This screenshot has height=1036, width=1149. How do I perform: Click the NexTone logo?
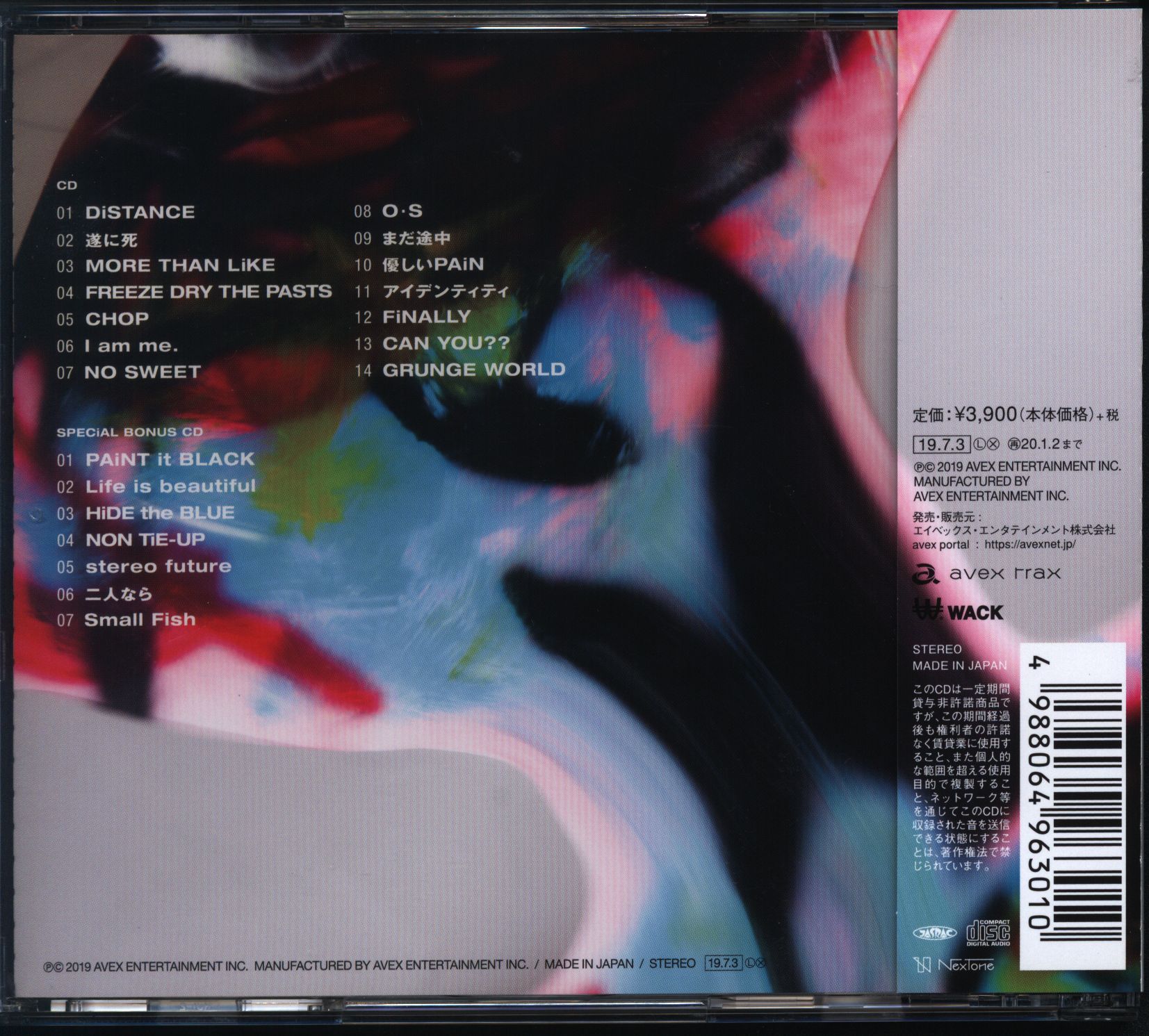coord(954,965)
